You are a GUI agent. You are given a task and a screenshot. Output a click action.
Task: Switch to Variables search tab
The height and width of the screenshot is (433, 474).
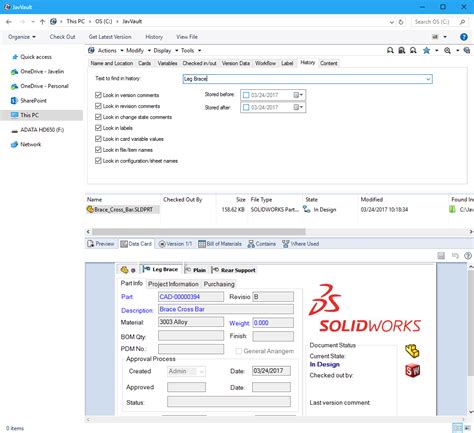[x=167, y=63]
